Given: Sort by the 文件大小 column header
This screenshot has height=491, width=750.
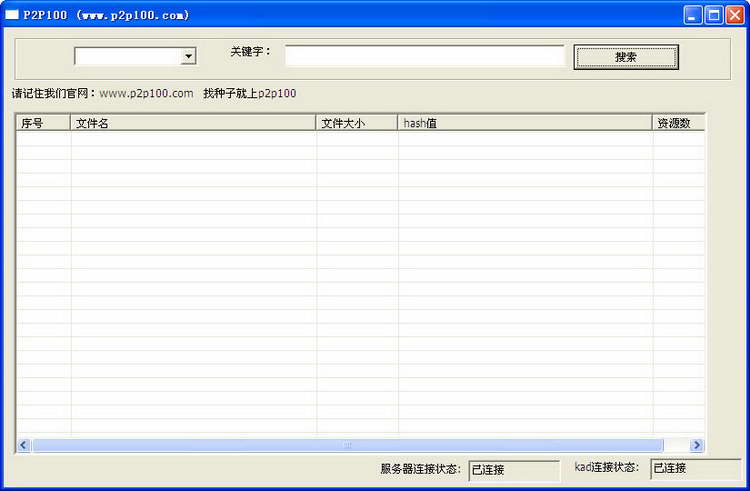Looking at the screenshot, I should [357, 123].
